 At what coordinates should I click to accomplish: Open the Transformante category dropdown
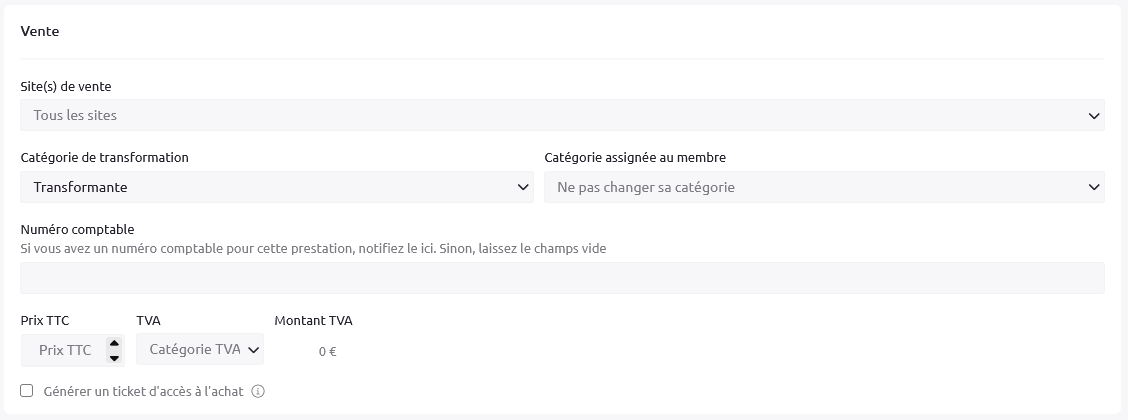(x=277, y=187)
